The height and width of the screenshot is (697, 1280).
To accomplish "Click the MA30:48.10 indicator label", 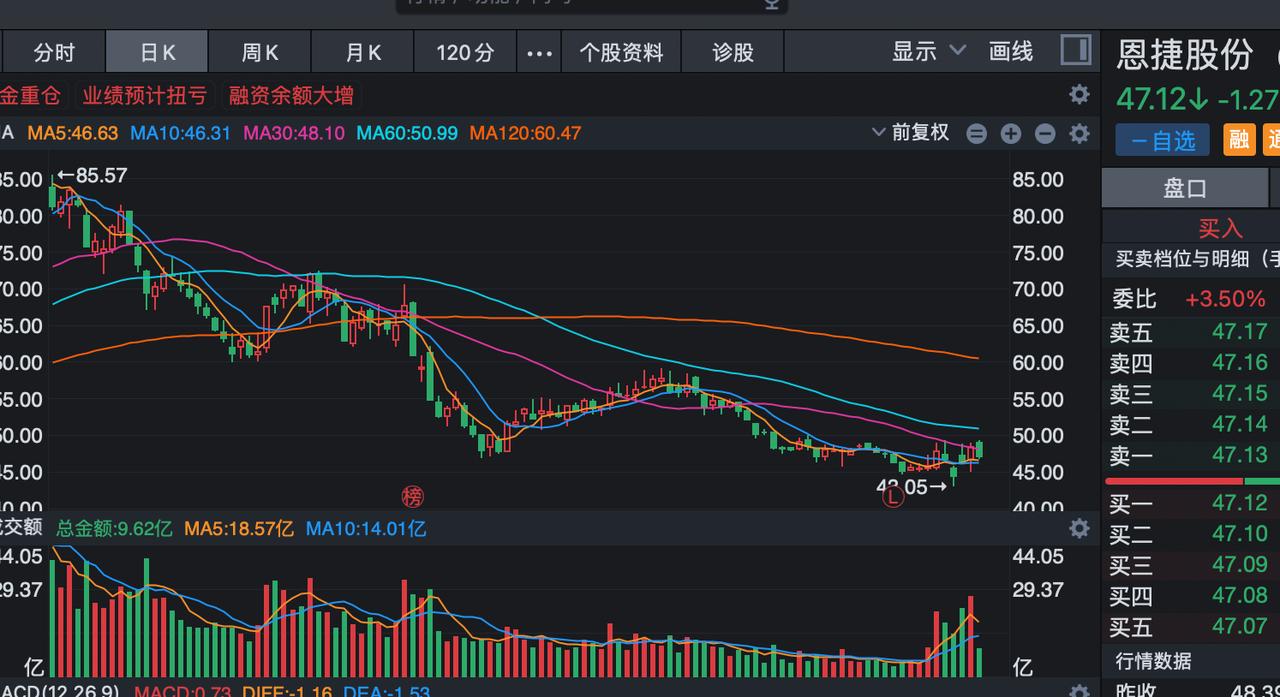I will pos(294,133).
